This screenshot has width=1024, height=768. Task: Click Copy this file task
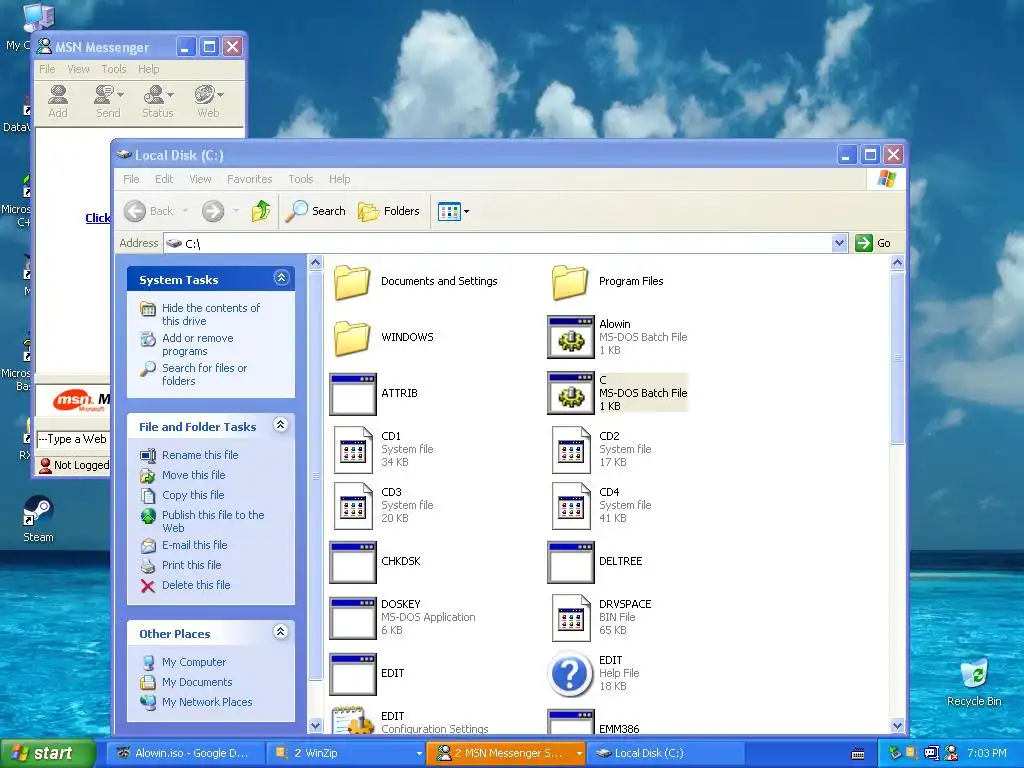[x=193, y=495]
